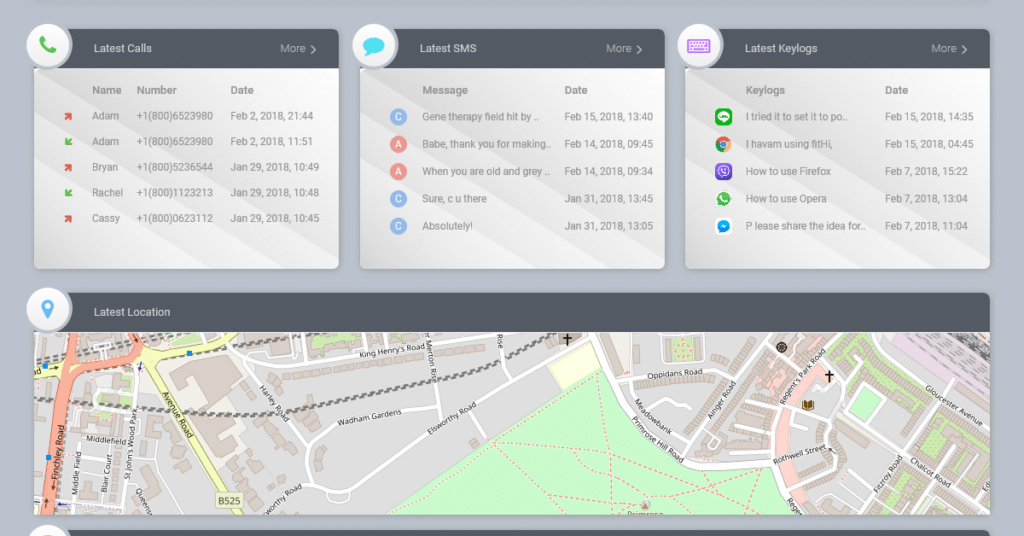
Task: Click the WhatsApp icon beside How to use Opera
Action: pyautogui.click(x=723, y=199)
